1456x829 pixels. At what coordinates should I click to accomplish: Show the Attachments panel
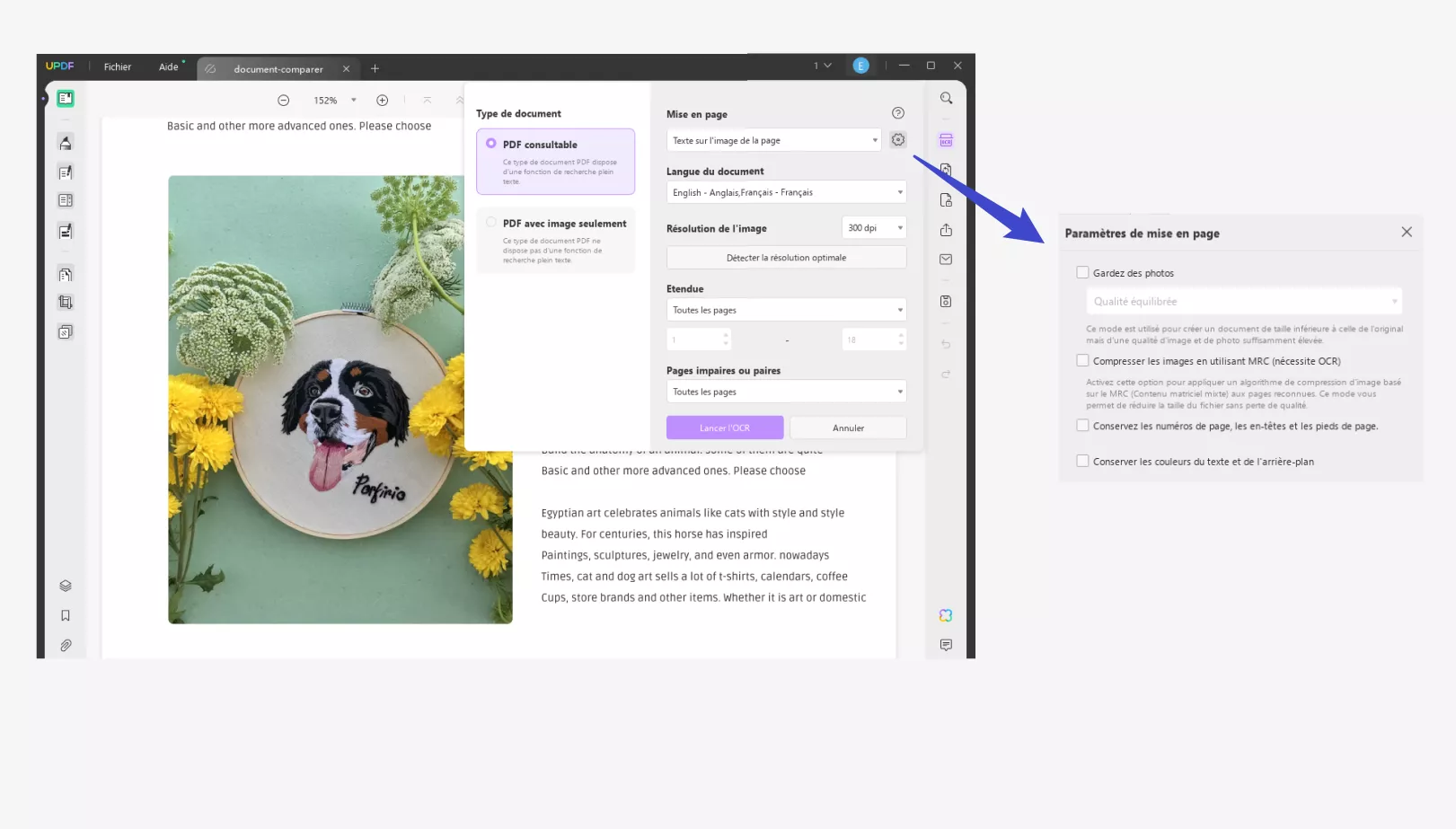(66, 646)
